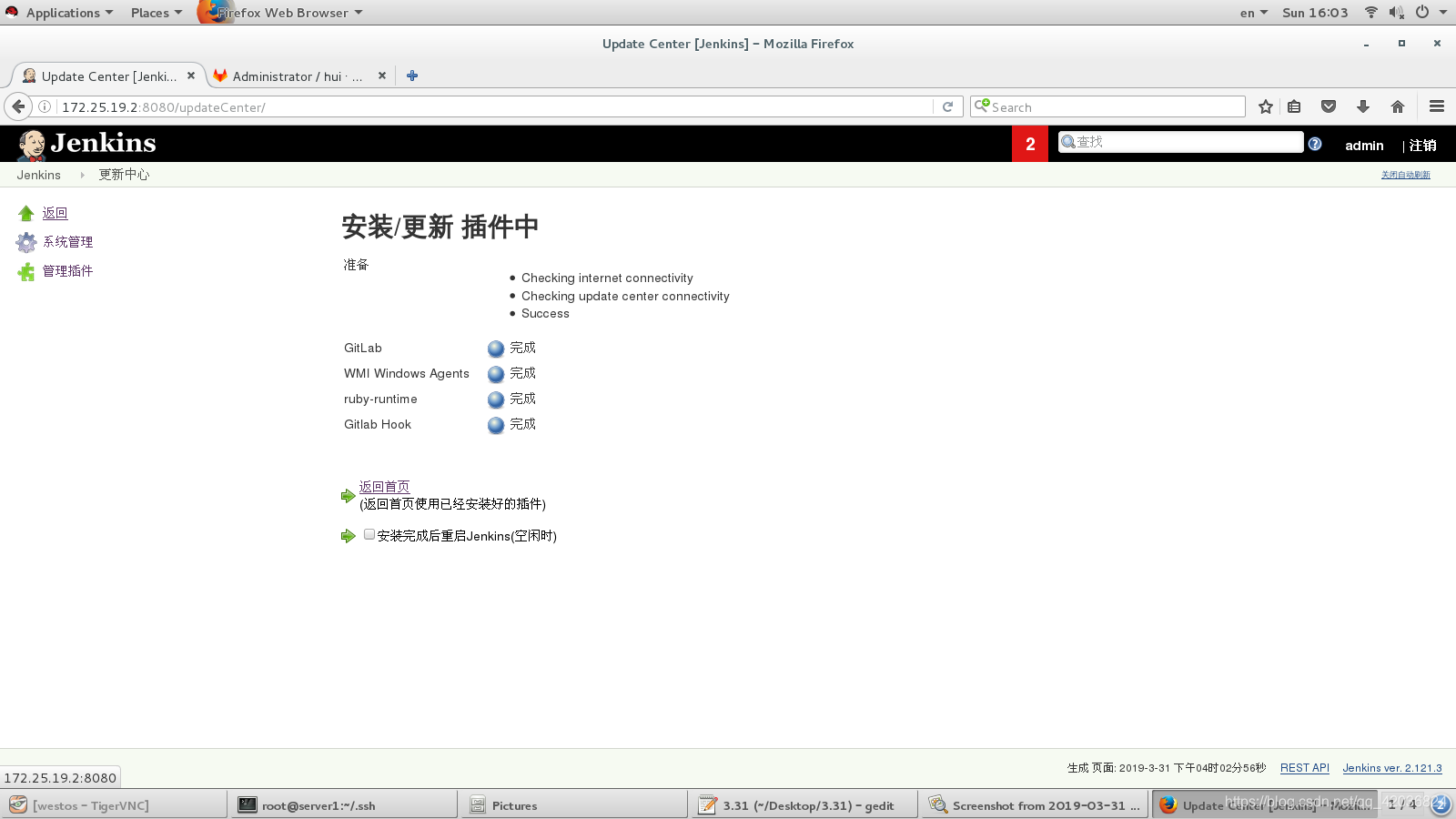
Task: Click the blue status ball for ruby-runtime
Action: [x=496, y=399]
